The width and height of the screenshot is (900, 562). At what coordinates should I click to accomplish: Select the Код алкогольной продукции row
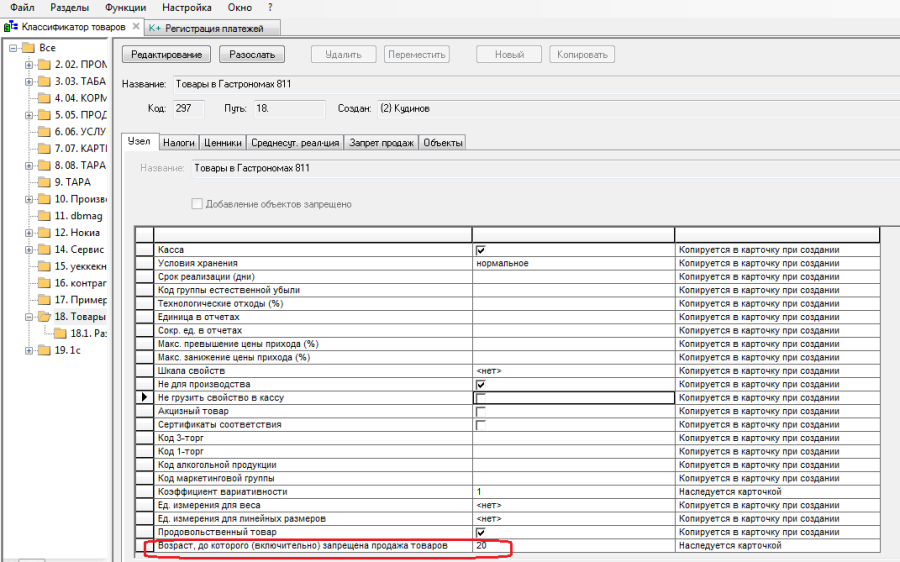(x=507, y=465)
